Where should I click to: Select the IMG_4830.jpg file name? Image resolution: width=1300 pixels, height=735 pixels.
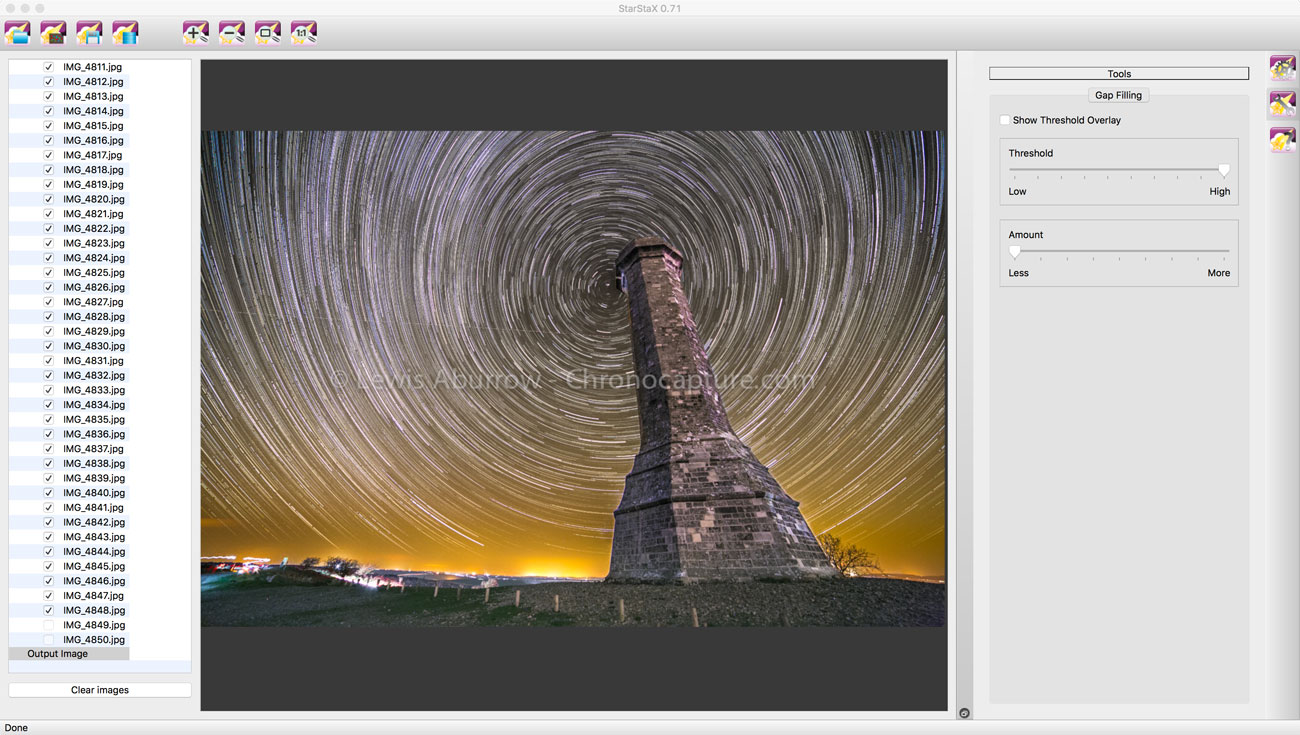pyautogui.click(x=94, y=346)
